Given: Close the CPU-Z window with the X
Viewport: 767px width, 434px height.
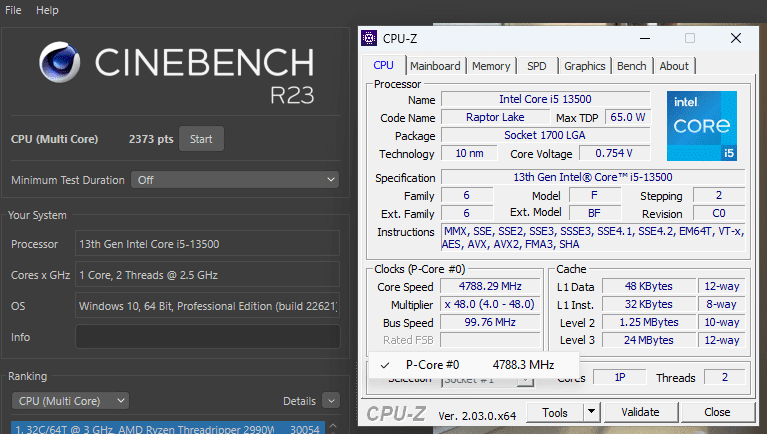Looking at the screenshot, I should tap(736, 38).
